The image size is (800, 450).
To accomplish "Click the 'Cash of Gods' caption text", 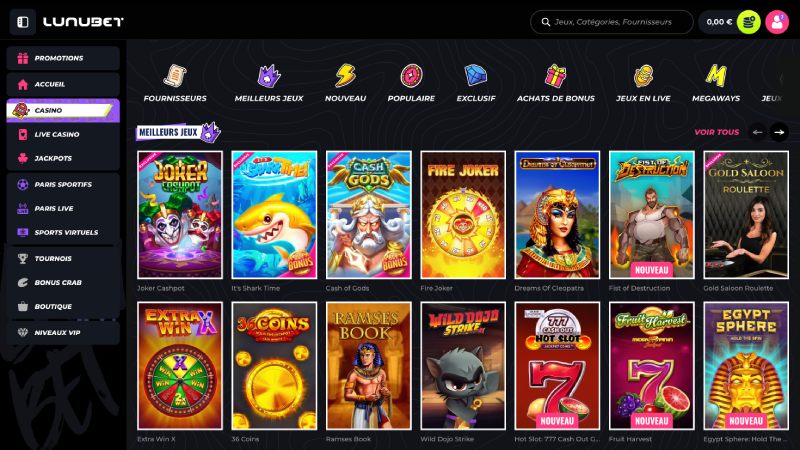I will tap(347, 288).
